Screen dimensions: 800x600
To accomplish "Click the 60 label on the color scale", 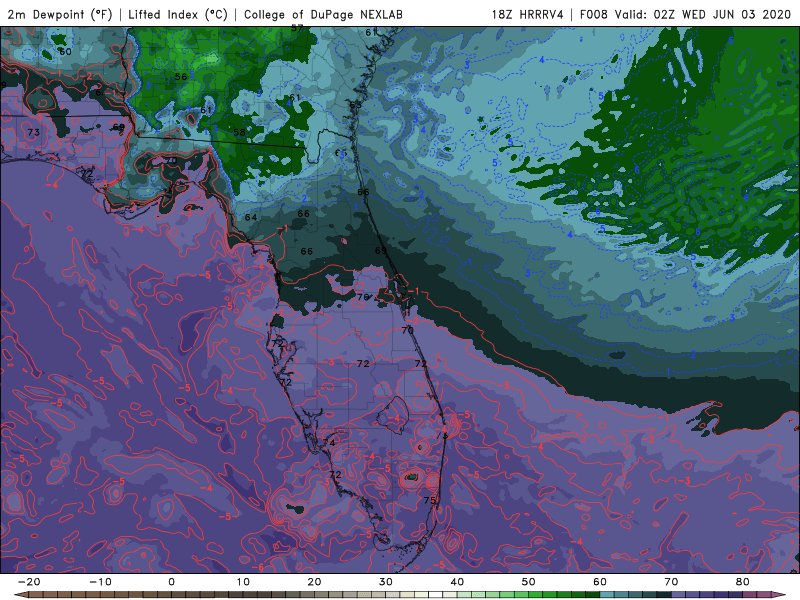I will pyautogui.click(x=600, y=582).
